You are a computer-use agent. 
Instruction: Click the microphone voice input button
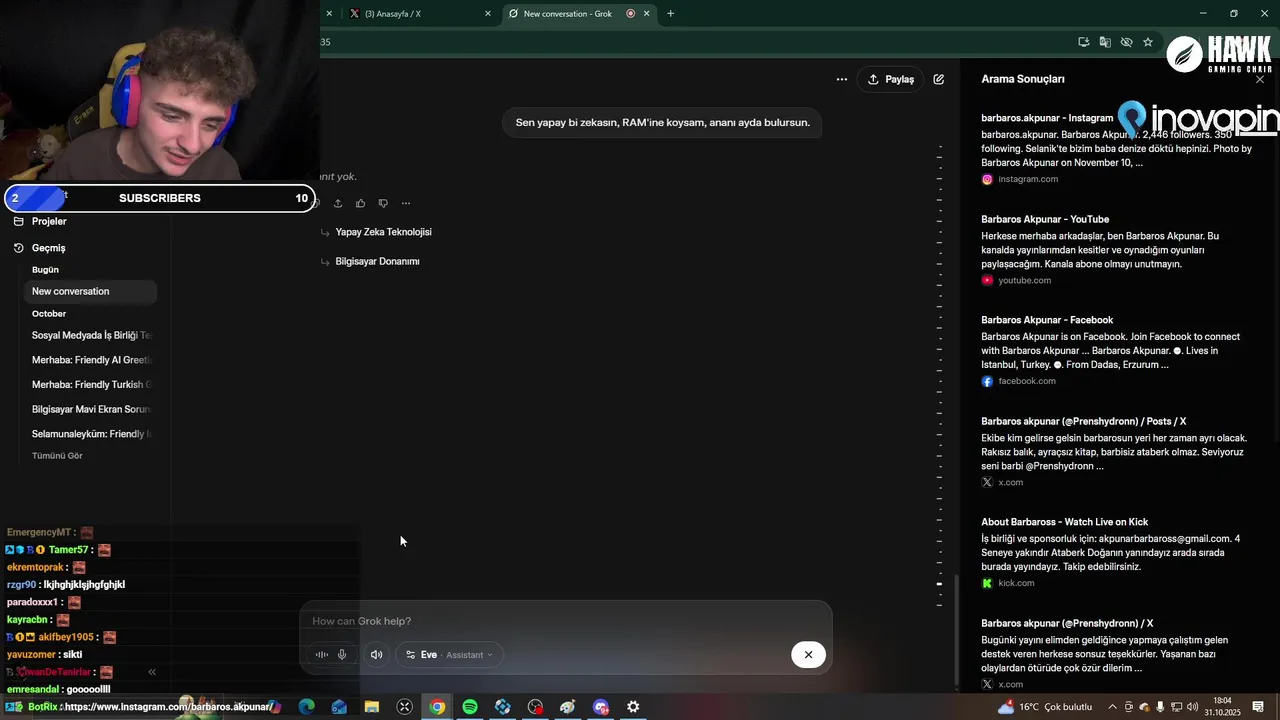pos(342,655)
